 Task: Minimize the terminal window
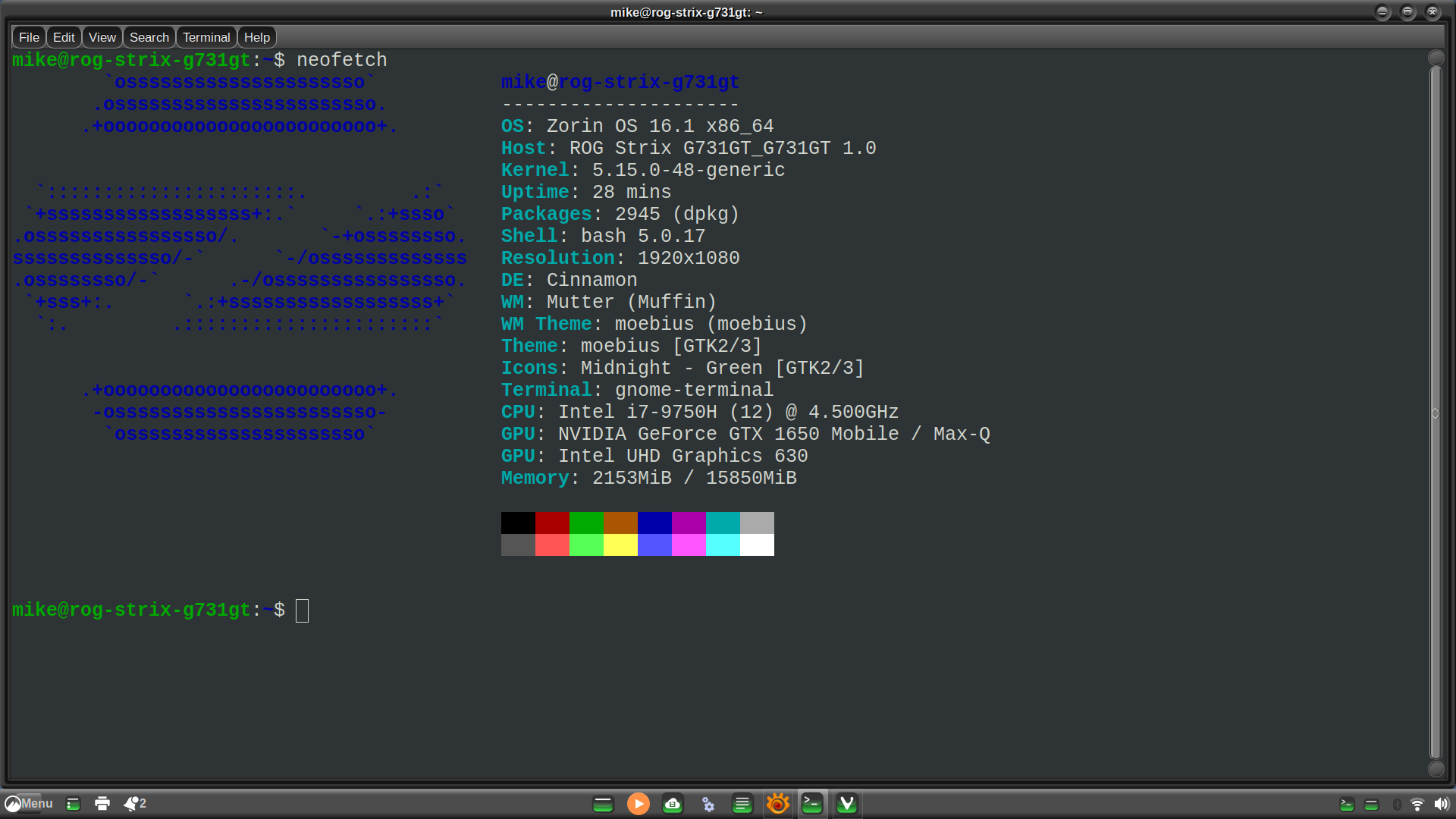coord(1382,12)
